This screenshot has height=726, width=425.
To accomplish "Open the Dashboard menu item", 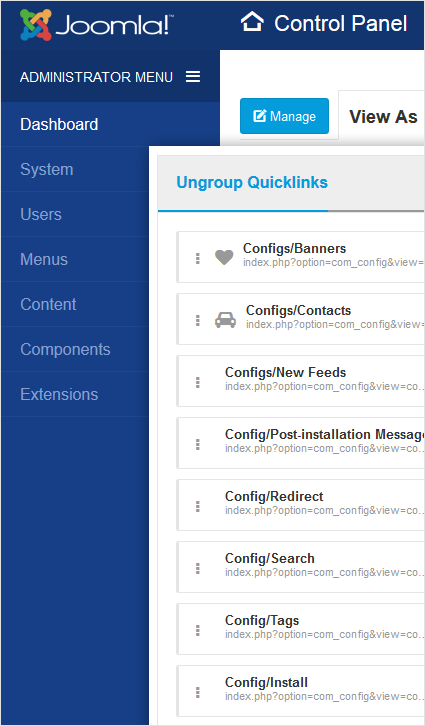I will coord(110,124).
